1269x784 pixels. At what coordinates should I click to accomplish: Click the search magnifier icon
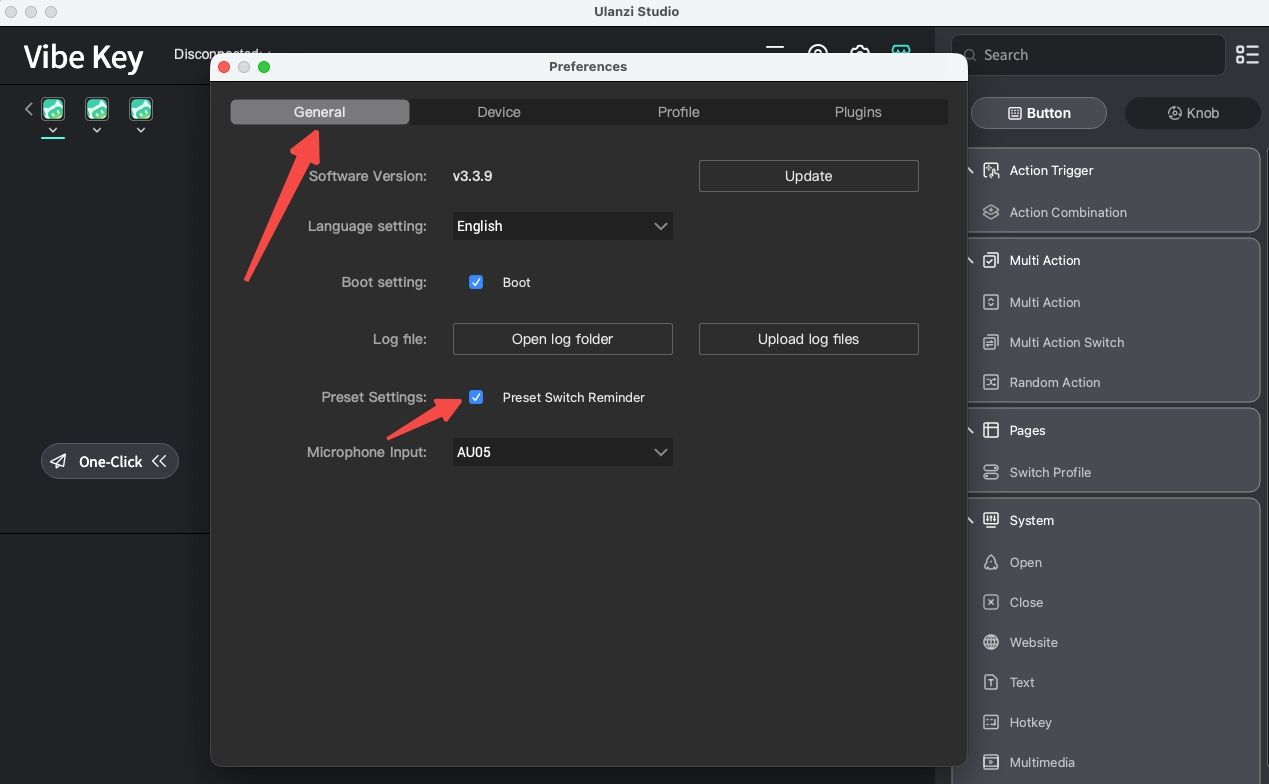[x=969, y=55]
